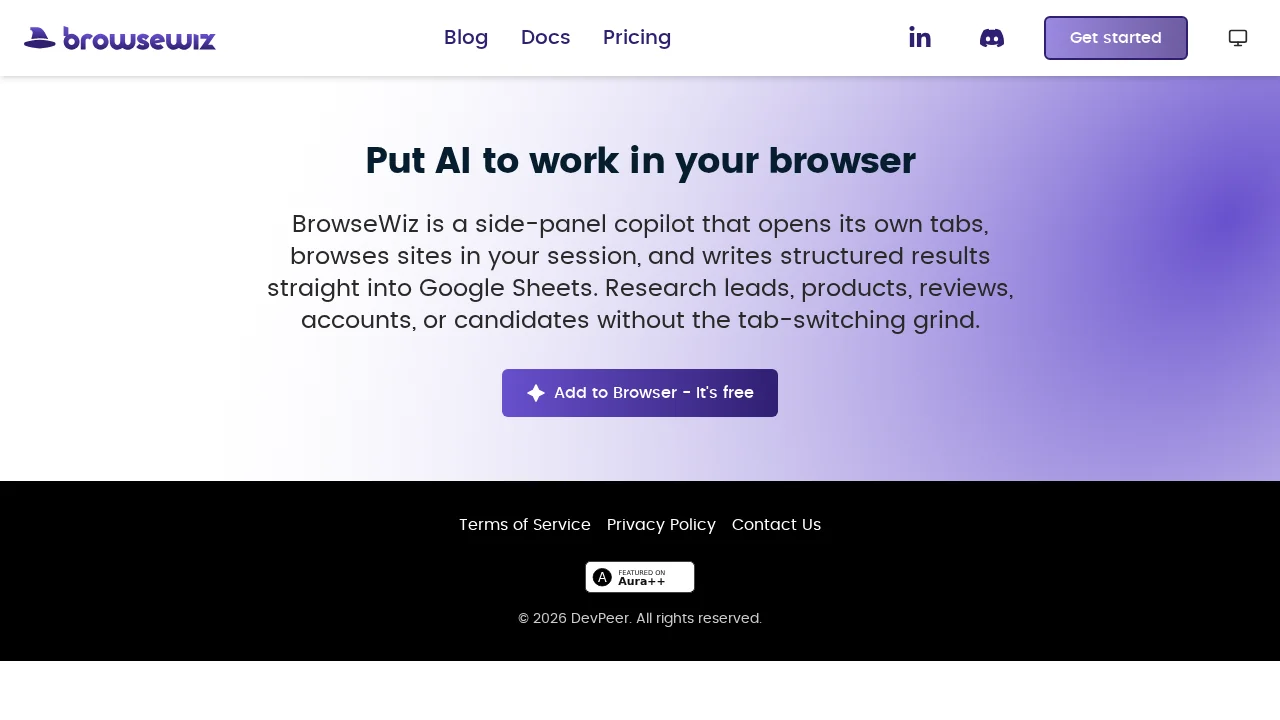Click the Get started button

(1115, 37)
